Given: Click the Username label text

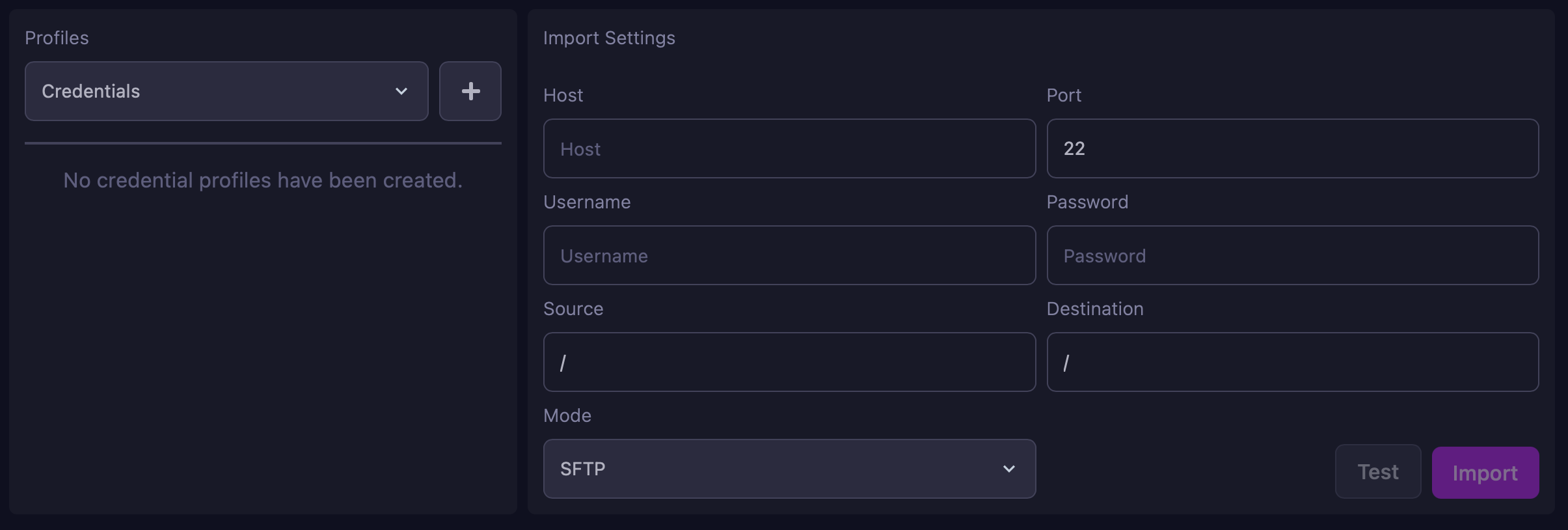Looking at the screenshot, I should point(587,202).
